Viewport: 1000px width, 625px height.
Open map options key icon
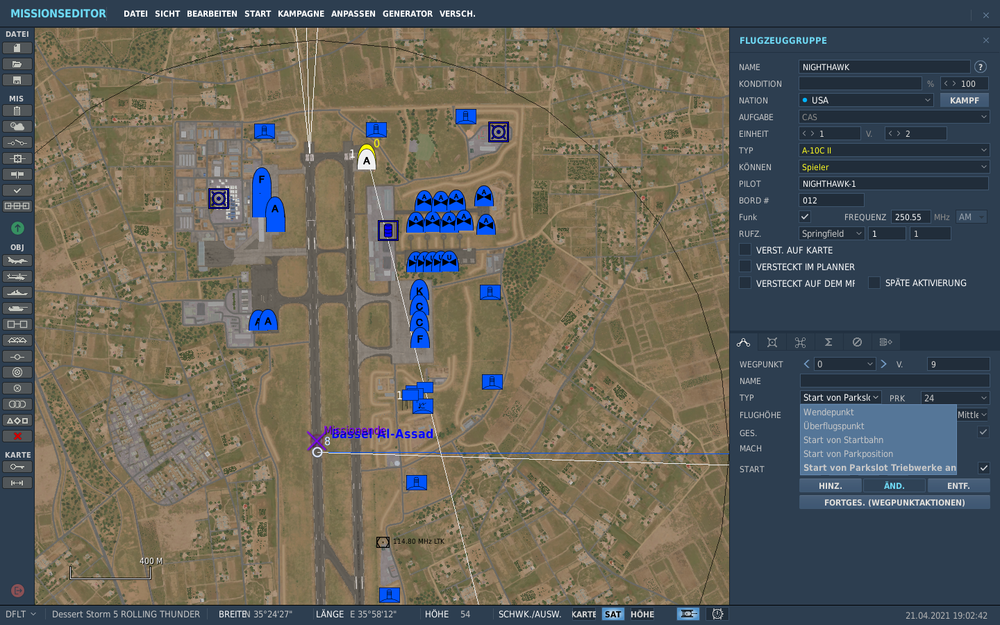[x=17, y=467]
